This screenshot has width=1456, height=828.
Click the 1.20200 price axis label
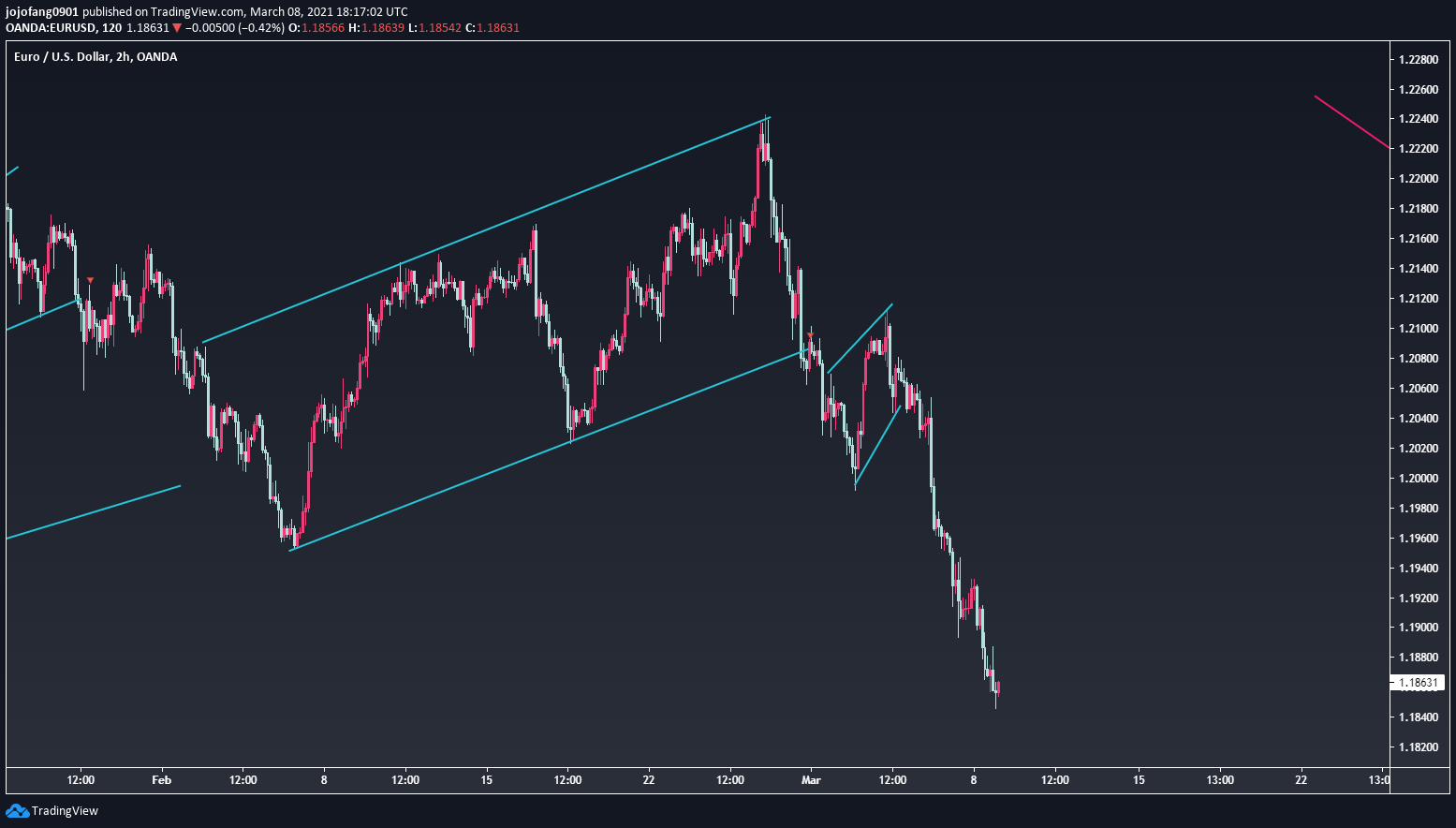(x=1418, y=449)
